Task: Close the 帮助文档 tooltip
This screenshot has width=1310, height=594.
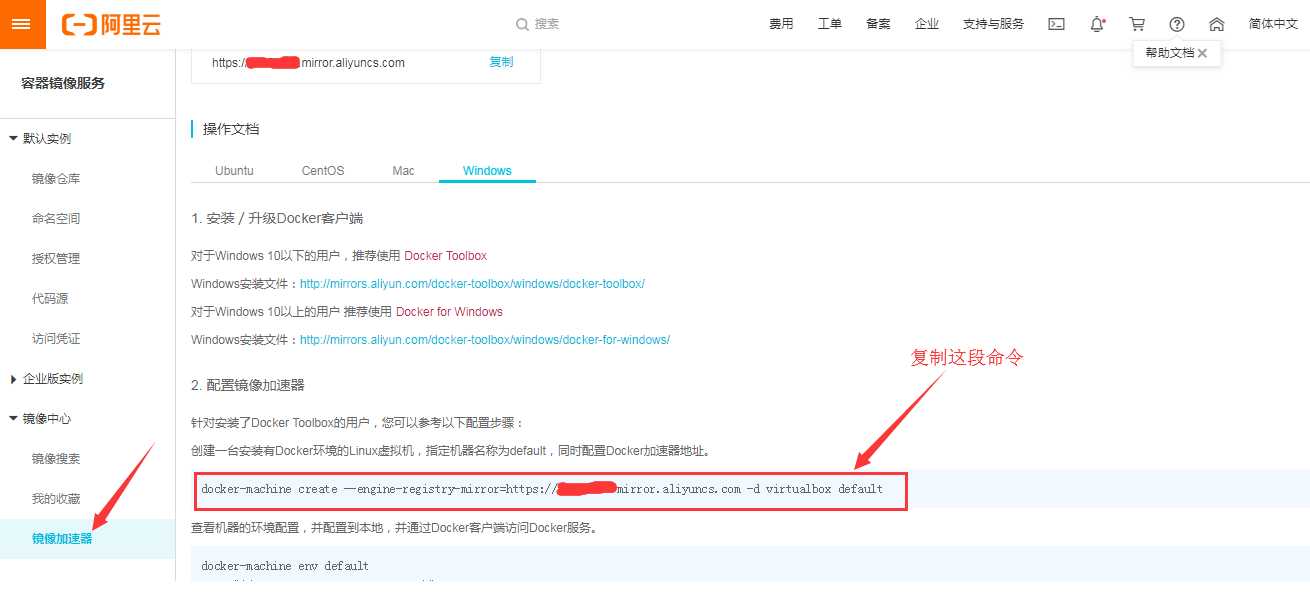Action: [x=1202, y=53]
